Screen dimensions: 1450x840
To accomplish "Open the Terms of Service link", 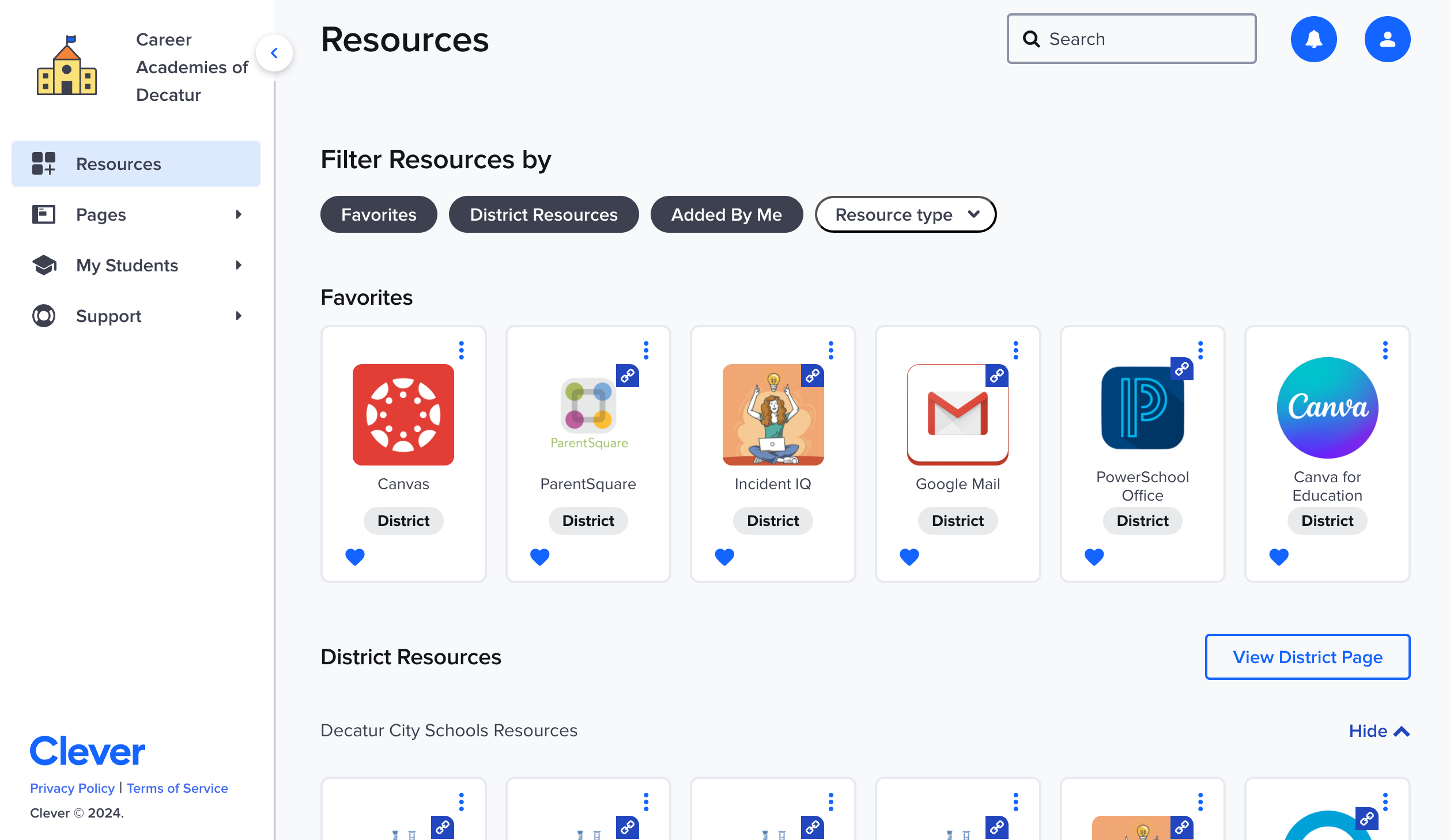I will coord(177,788).
